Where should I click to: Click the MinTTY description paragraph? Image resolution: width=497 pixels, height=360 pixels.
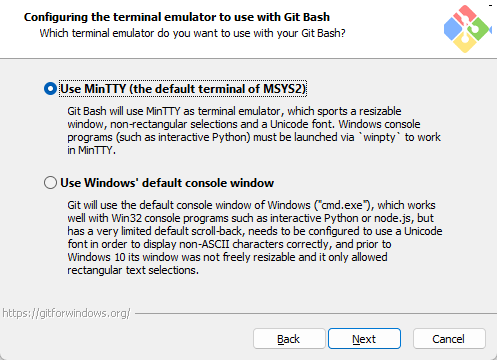(254, 130)
